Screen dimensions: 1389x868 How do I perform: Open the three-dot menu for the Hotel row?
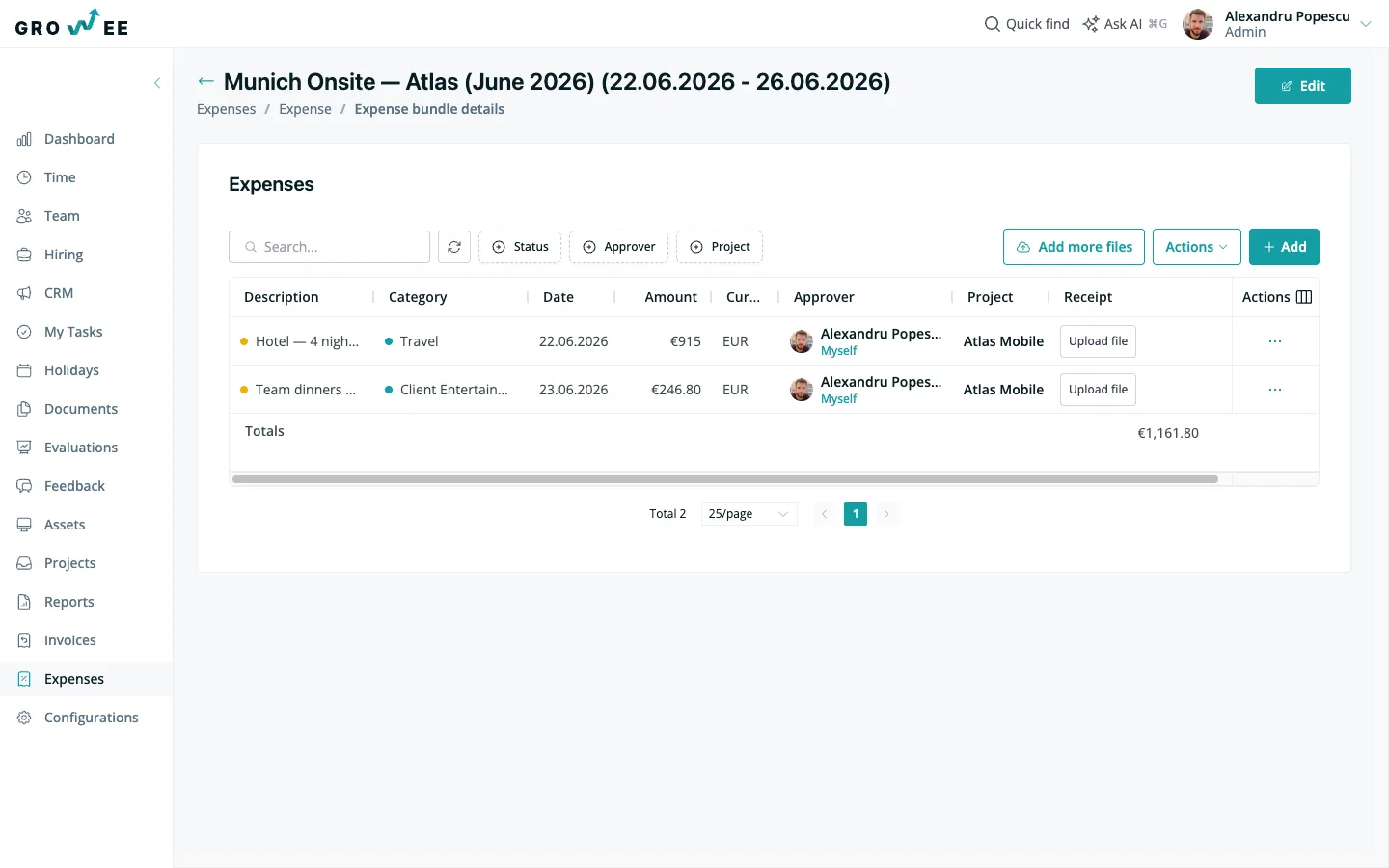click(1275, 341)
